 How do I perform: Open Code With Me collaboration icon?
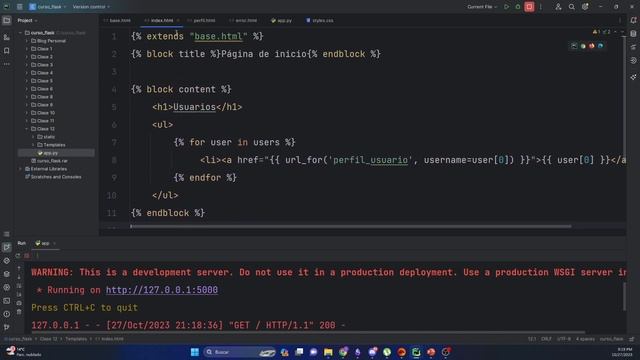click(x=558, y=7)
